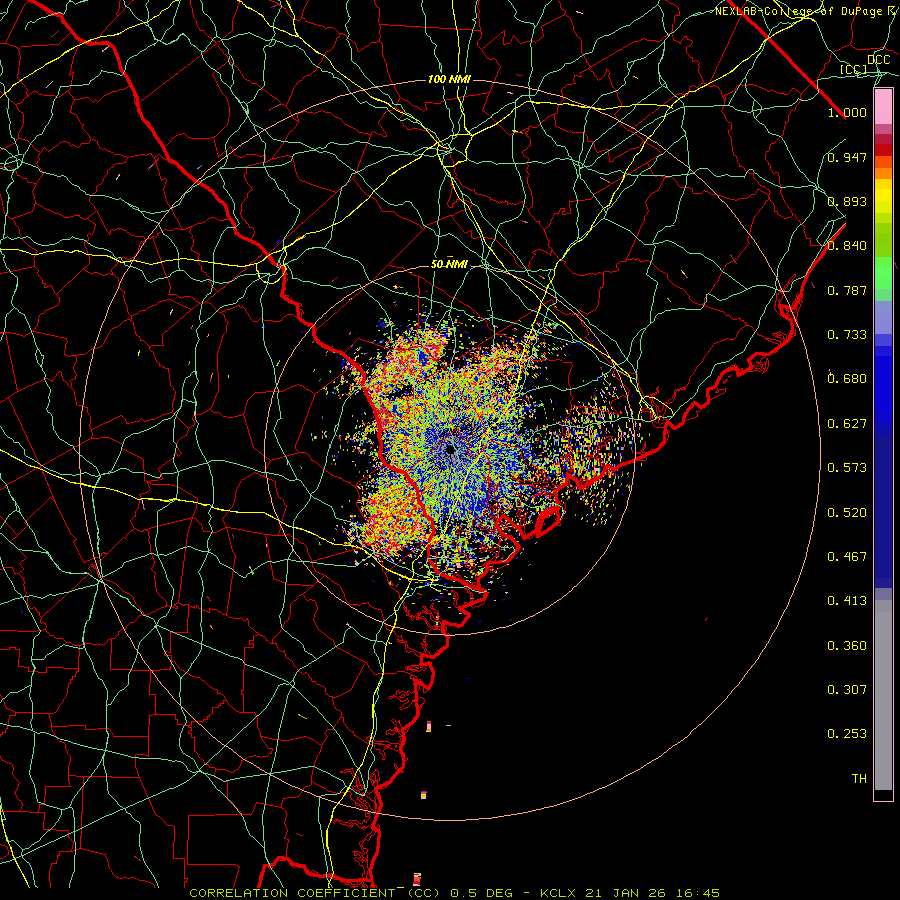The image size is (900, 900).
Task: Click the KCLX station identifier in caption
Action: (x=560, y=893)
